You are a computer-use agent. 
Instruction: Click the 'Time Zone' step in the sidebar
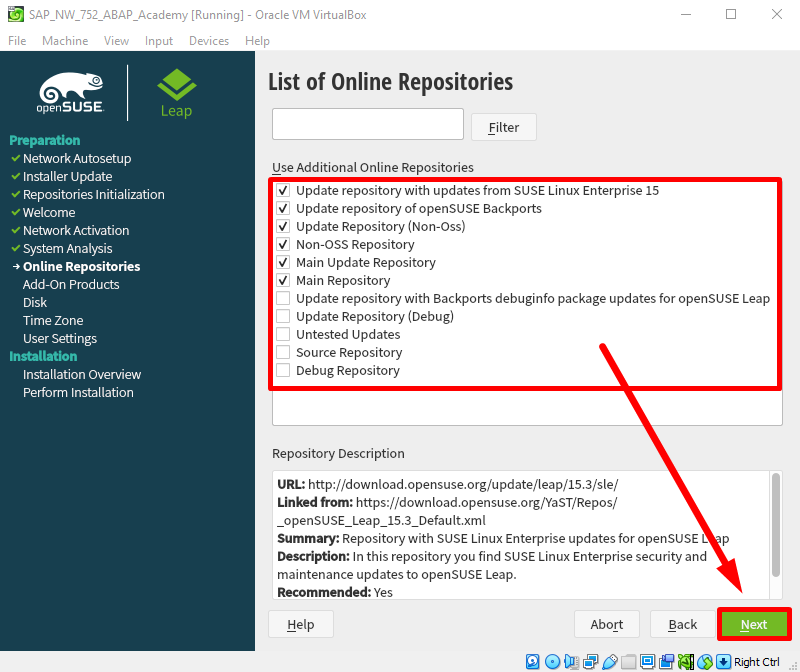tap(53, 320)
